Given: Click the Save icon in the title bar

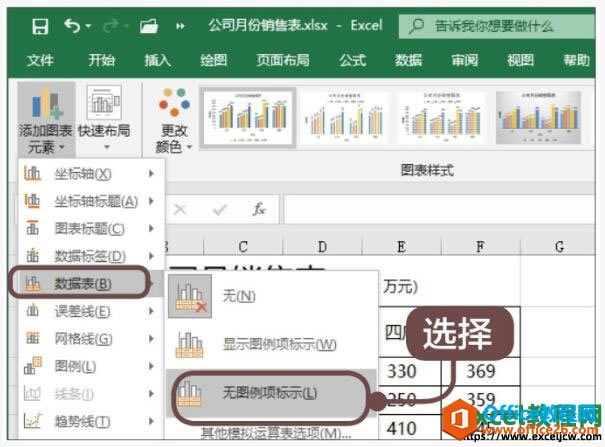Looking at the screenshot, I should tap(40, 27).
